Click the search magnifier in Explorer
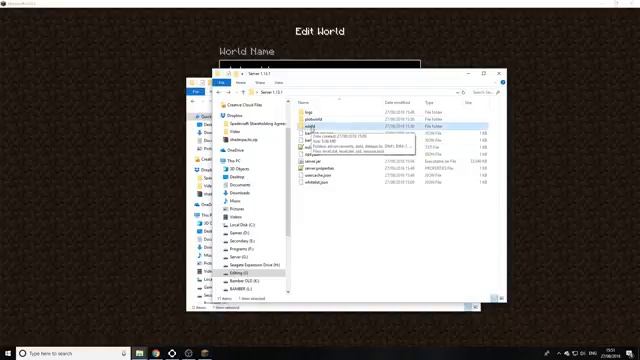Screen dimensions: 640x360 pyautogui.click(x=498, y=92)
